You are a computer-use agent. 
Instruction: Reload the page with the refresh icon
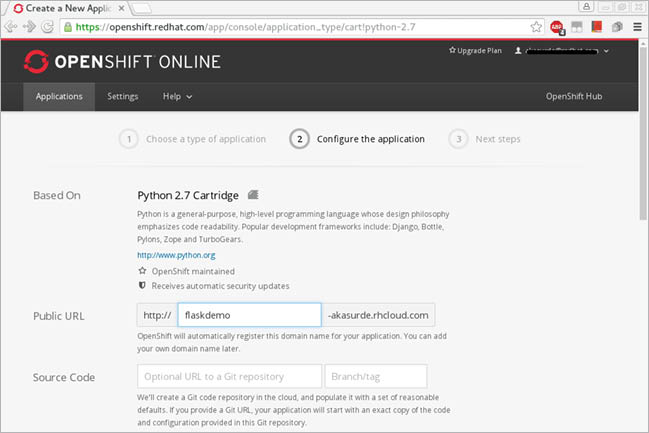click(x=47, y=26)
